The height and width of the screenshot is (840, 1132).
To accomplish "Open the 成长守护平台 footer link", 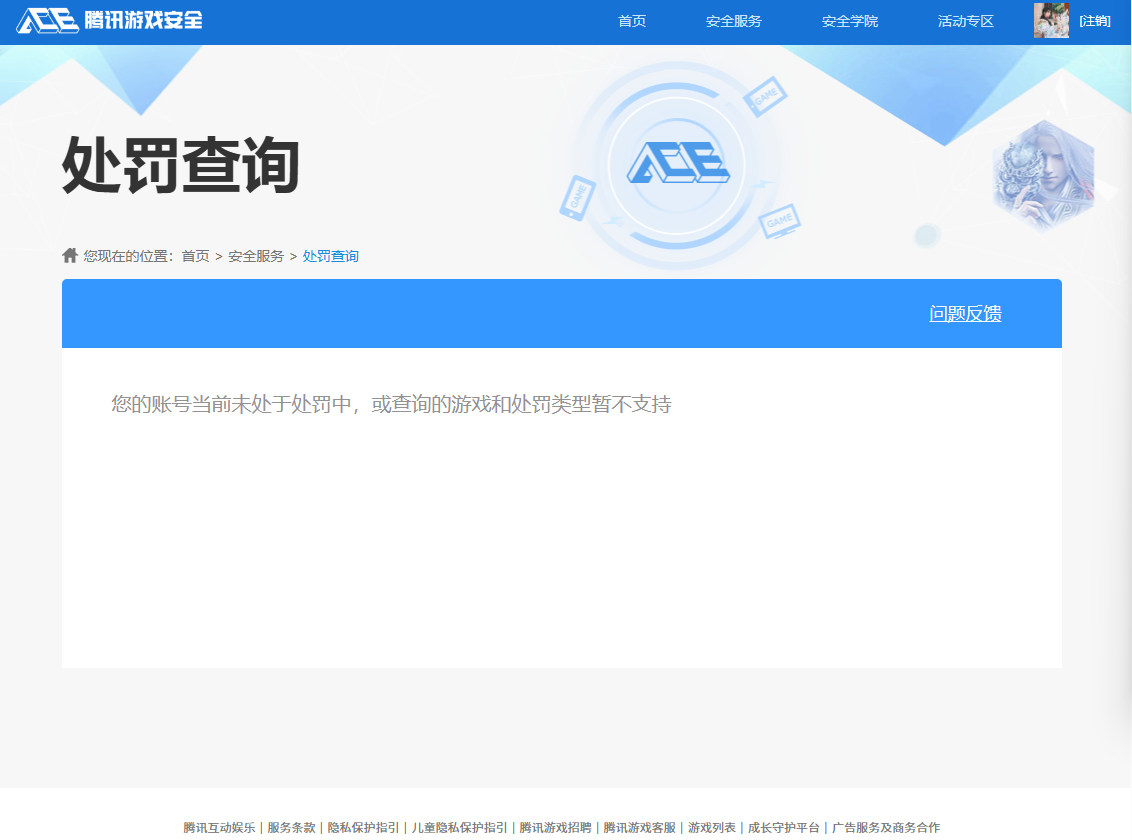I will tap(785, 828).
